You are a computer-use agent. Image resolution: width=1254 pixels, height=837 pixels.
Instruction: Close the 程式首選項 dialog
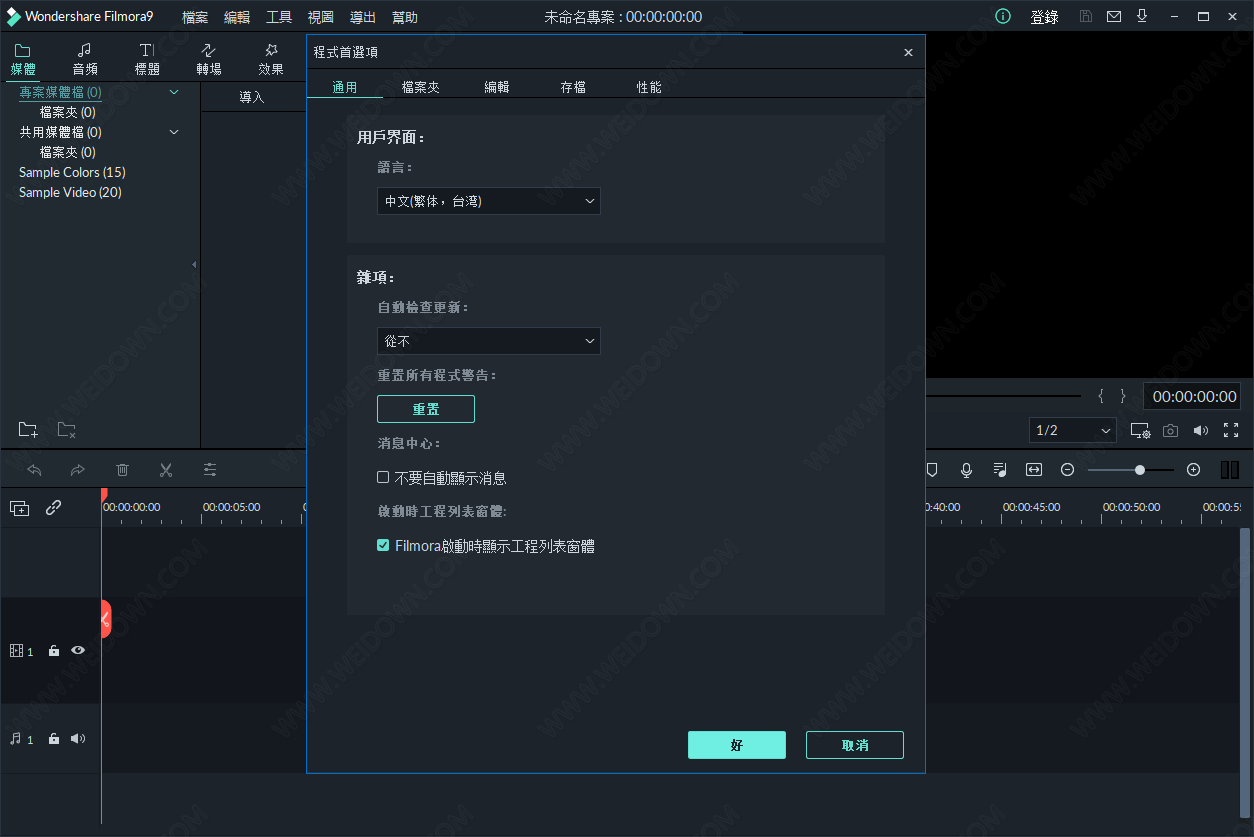point(908,52)
